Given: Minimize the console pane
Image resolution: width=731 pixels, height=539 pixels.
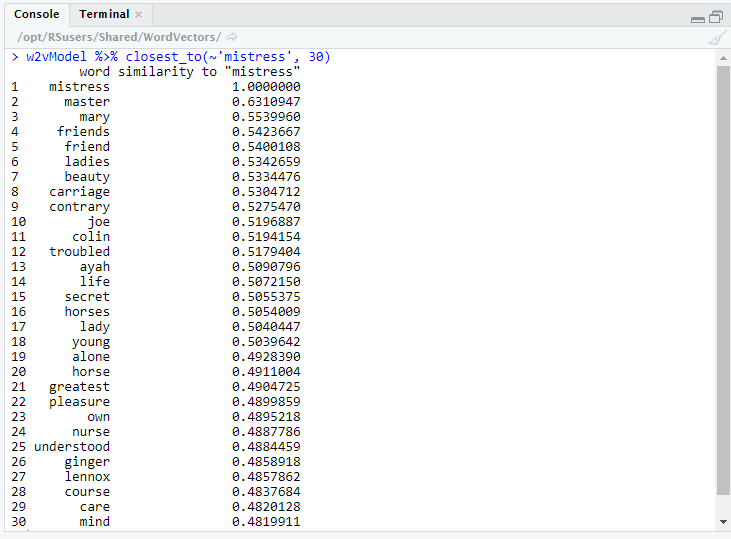Looking at the screenshot, I should click(x=697, y=17).
